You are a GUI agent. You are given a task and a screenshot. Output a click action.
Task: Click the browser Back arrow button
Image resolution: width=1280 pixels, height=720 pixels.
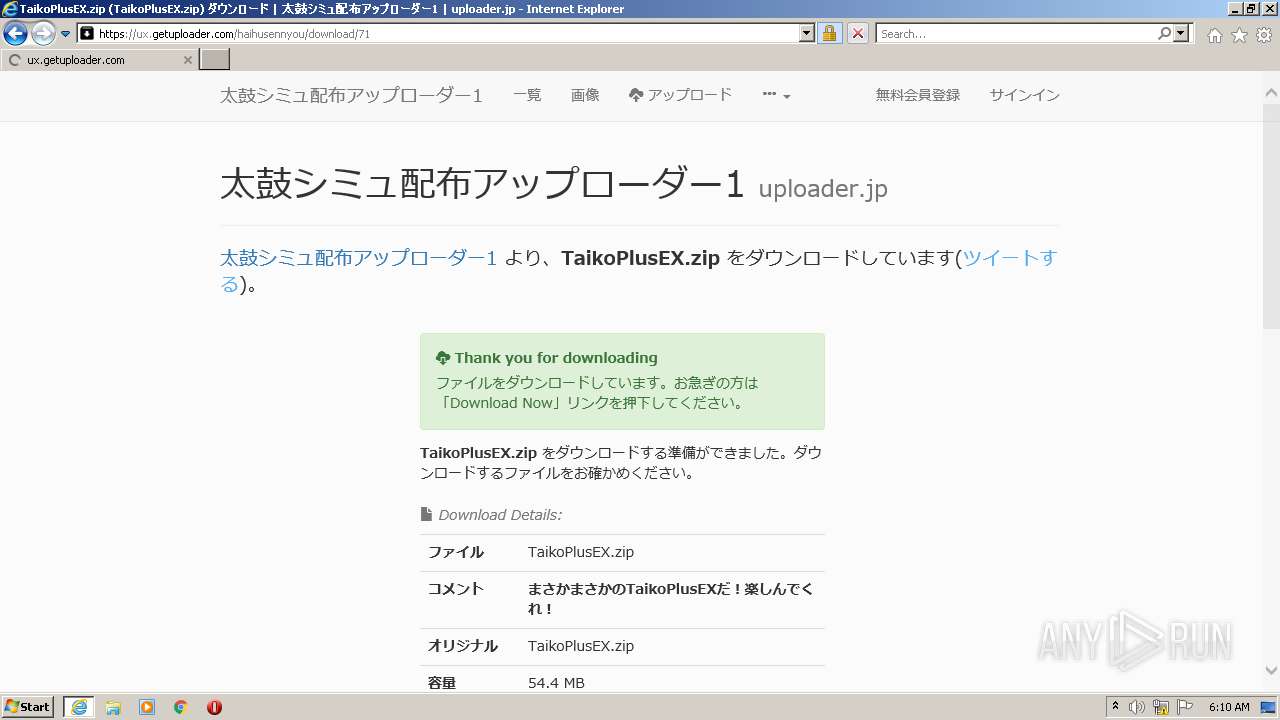tap(15, 34)
